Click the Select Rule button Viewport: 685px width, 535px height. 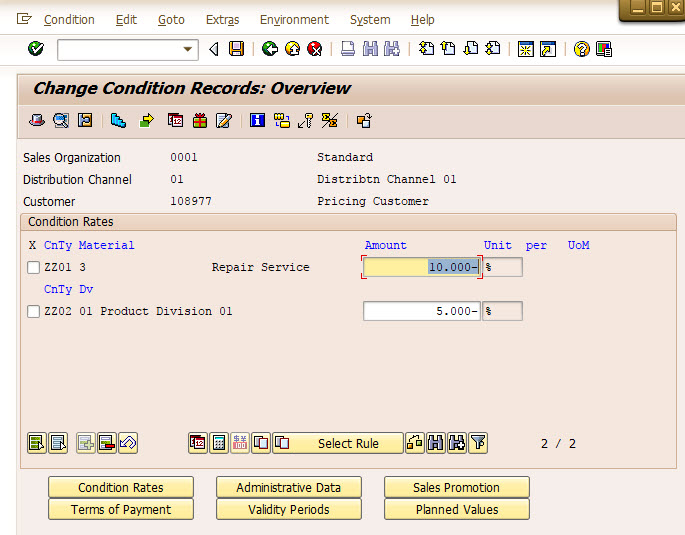coord(348,443)
